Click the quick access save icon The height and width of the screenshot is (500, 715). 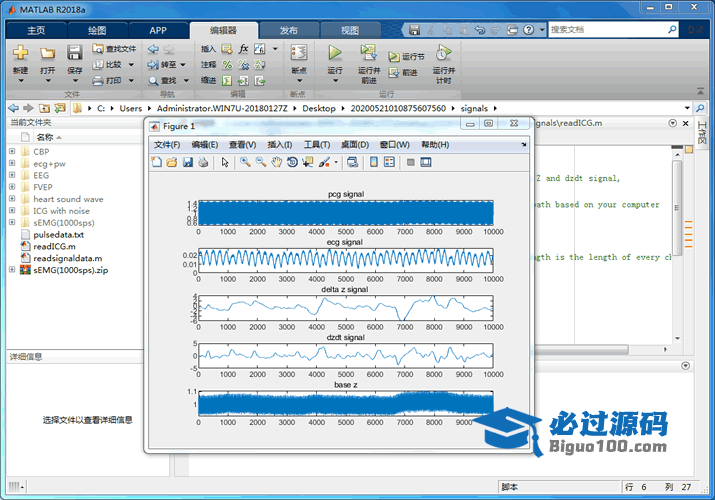[414, 30]
